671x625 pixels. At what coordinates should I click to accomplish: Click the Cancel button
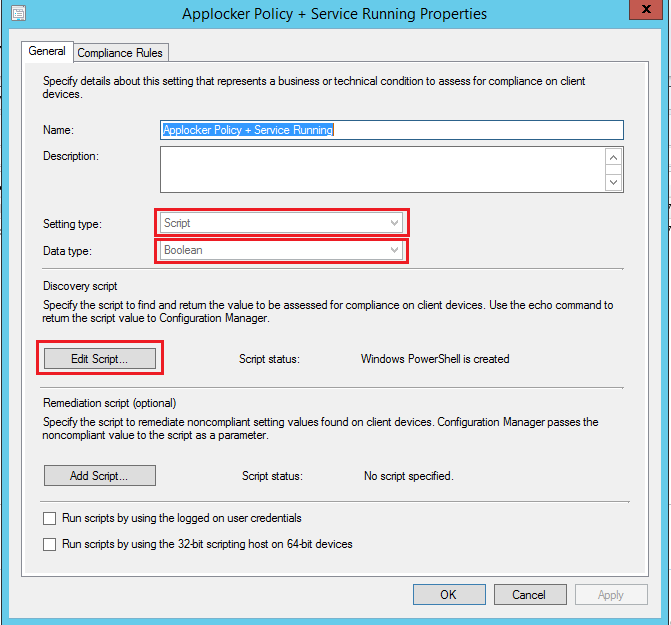pyautogui.click(x=529, y=595)
